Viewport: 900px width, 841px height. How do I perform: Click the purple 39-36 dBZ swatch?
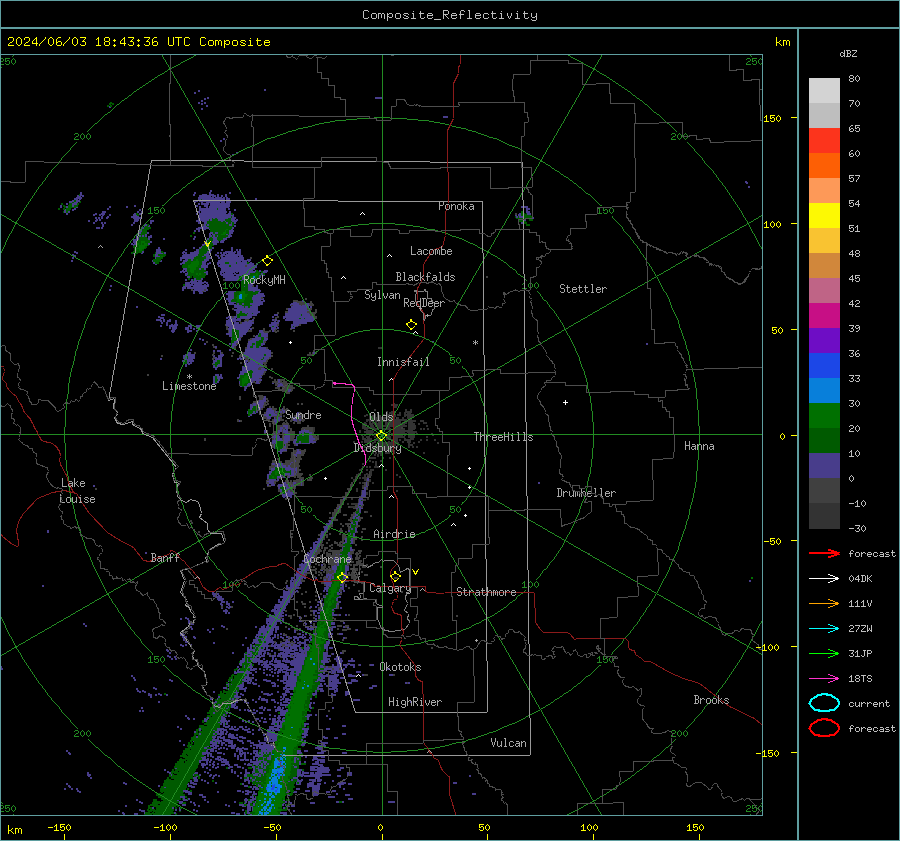pos(824,340)
